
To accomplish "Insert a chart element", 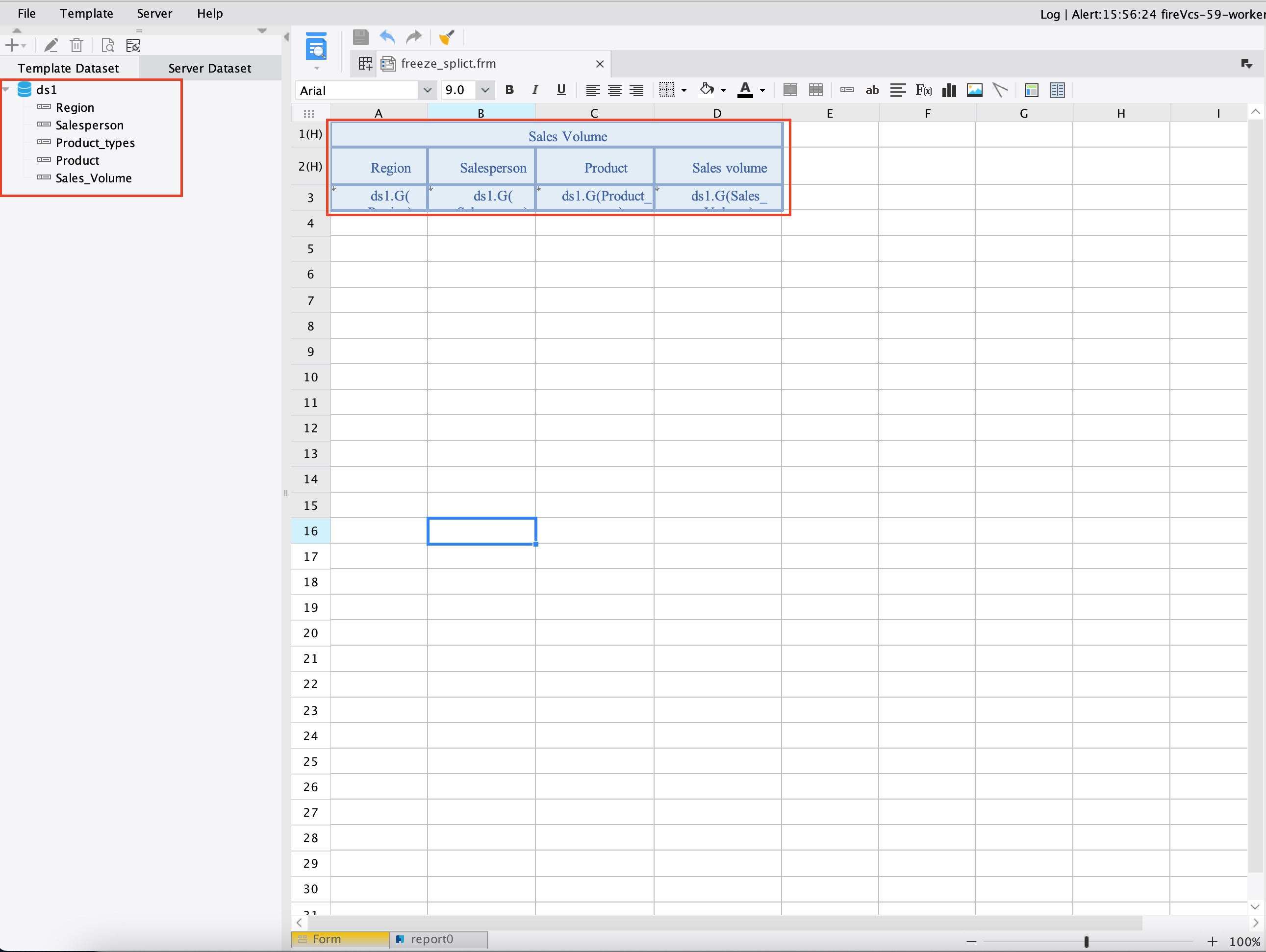I will click(948, 90).
